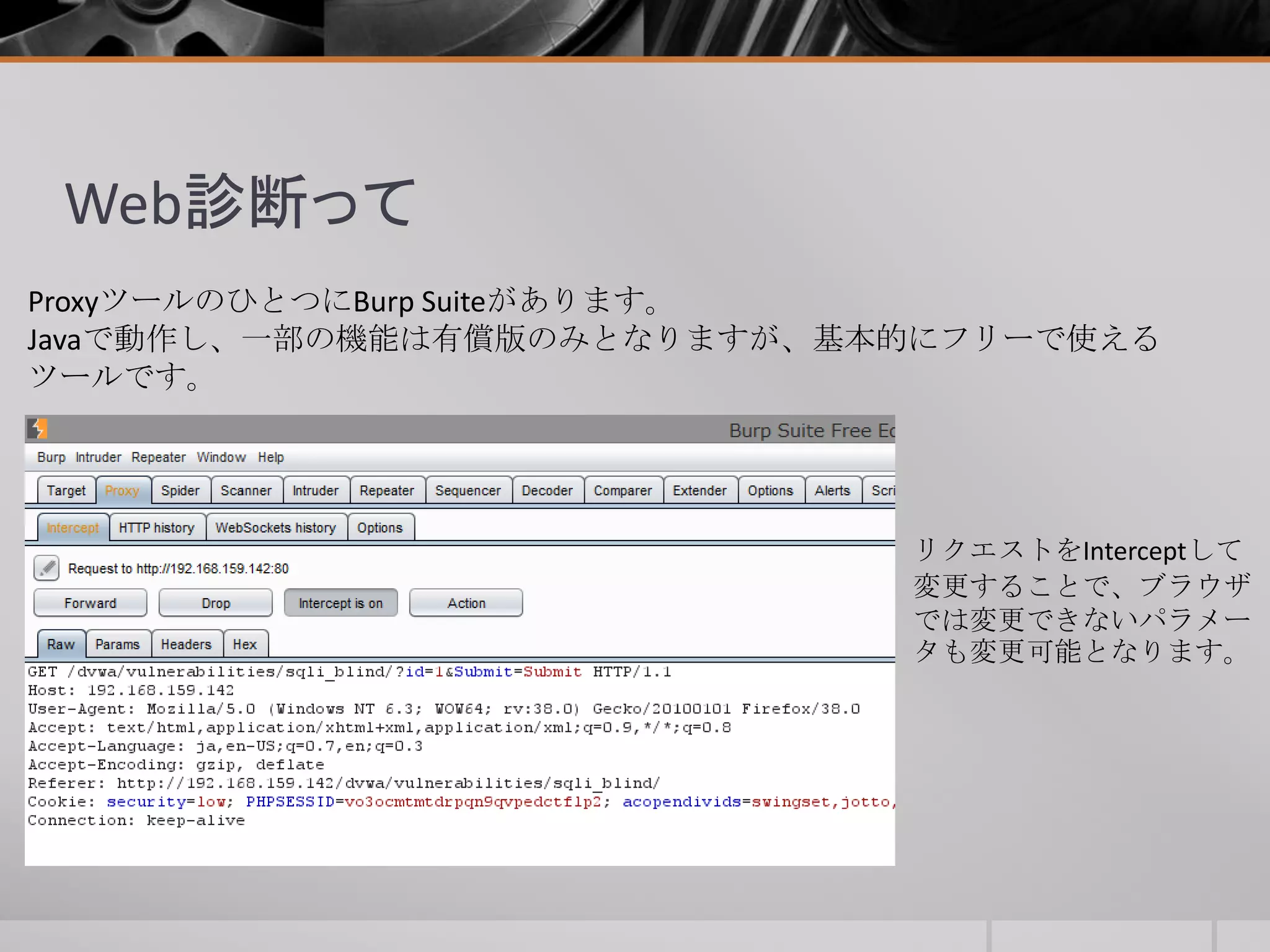
Task: Switch to the Extender tab
Action: pyautogui.click(x=700, y=490)
